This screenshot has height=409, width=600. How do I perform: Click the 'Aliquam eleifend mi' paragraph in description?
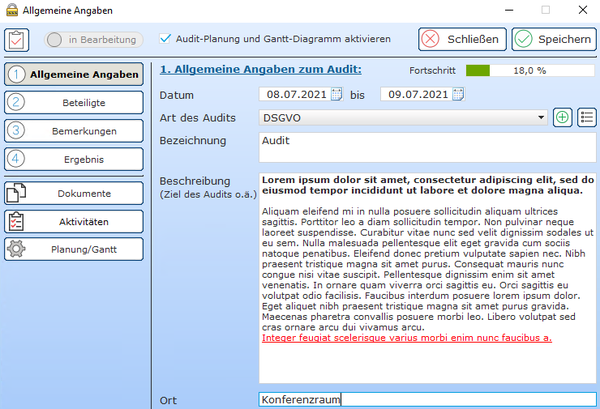coord(427,269)
